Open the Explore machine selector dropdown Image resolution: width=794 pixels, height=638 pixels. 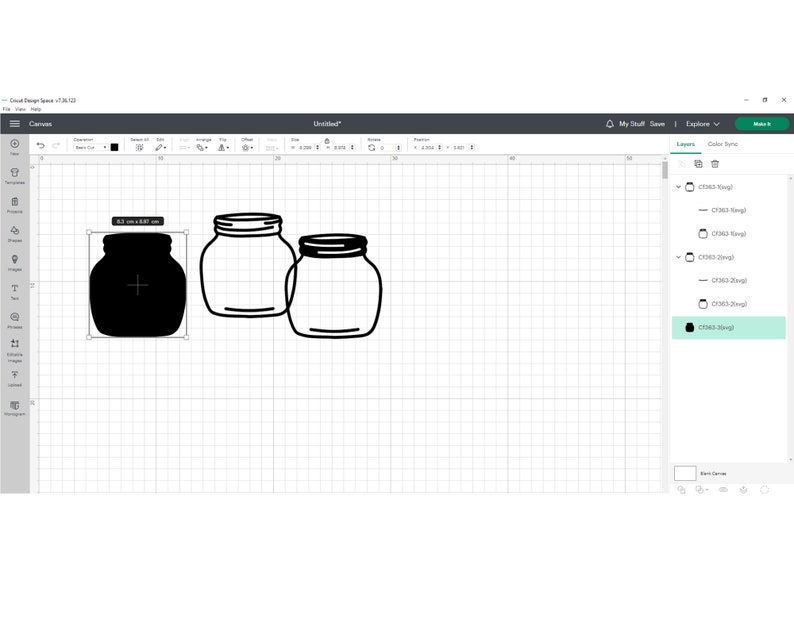[x=702, y=124]
